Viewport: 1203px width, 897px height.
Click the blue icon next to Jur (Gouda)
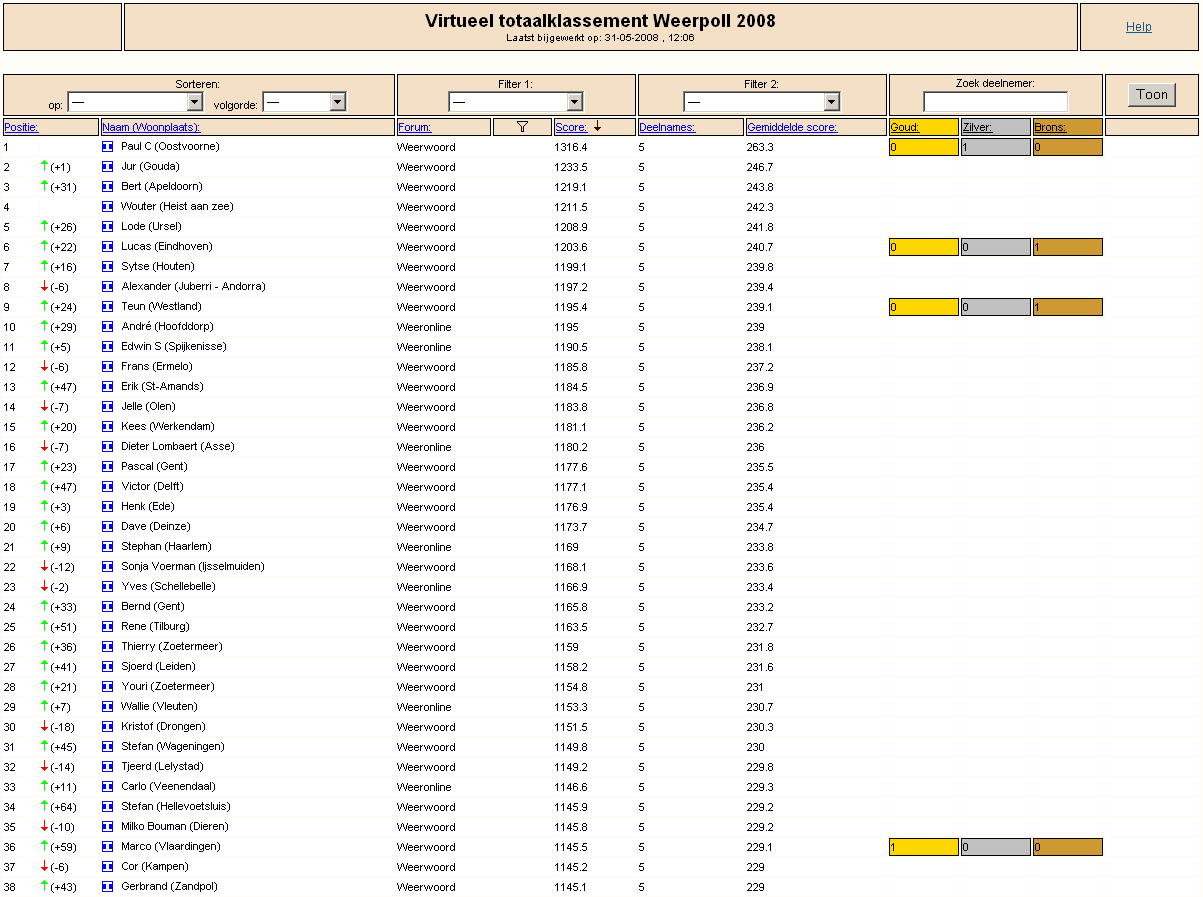tap(108, 166)
